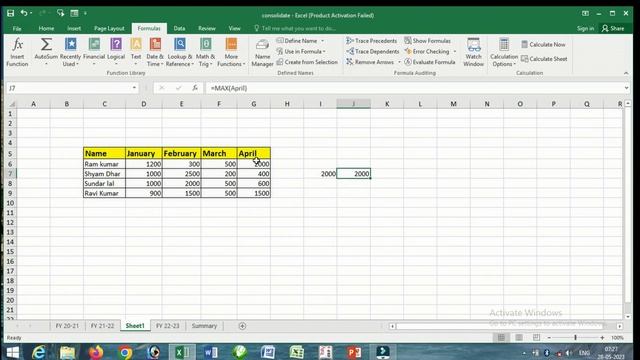Open More Functions menu
This screenshot has width=640, height=360.
point(231,52)
